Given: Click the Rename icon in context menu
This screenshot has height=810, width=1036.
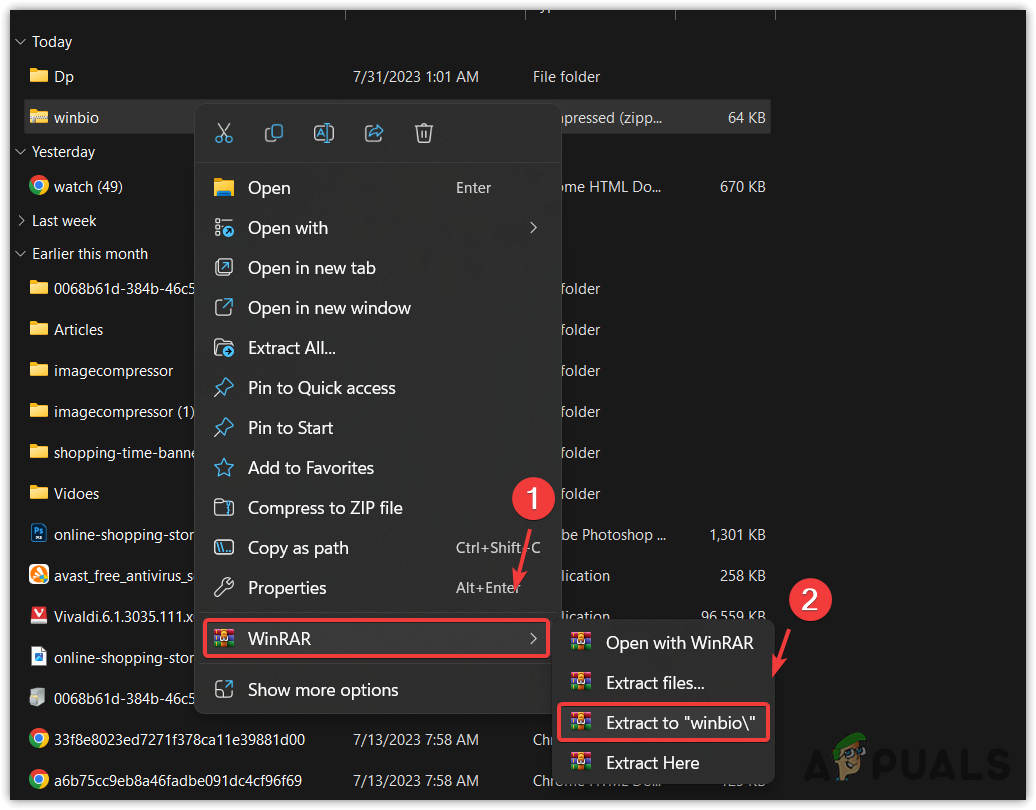Looking at the screenshot, I should pyautogui.click(x=324, y=133).
